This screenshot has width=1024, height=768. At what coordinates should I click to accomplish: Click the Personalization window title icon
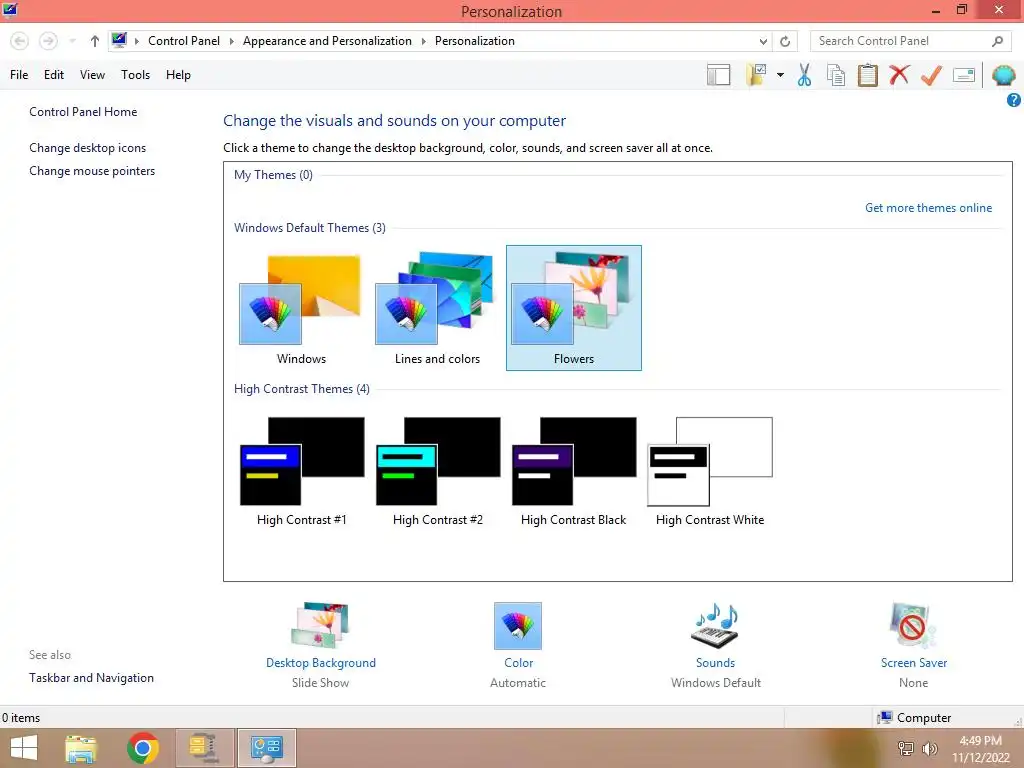[x=10, y=10]
